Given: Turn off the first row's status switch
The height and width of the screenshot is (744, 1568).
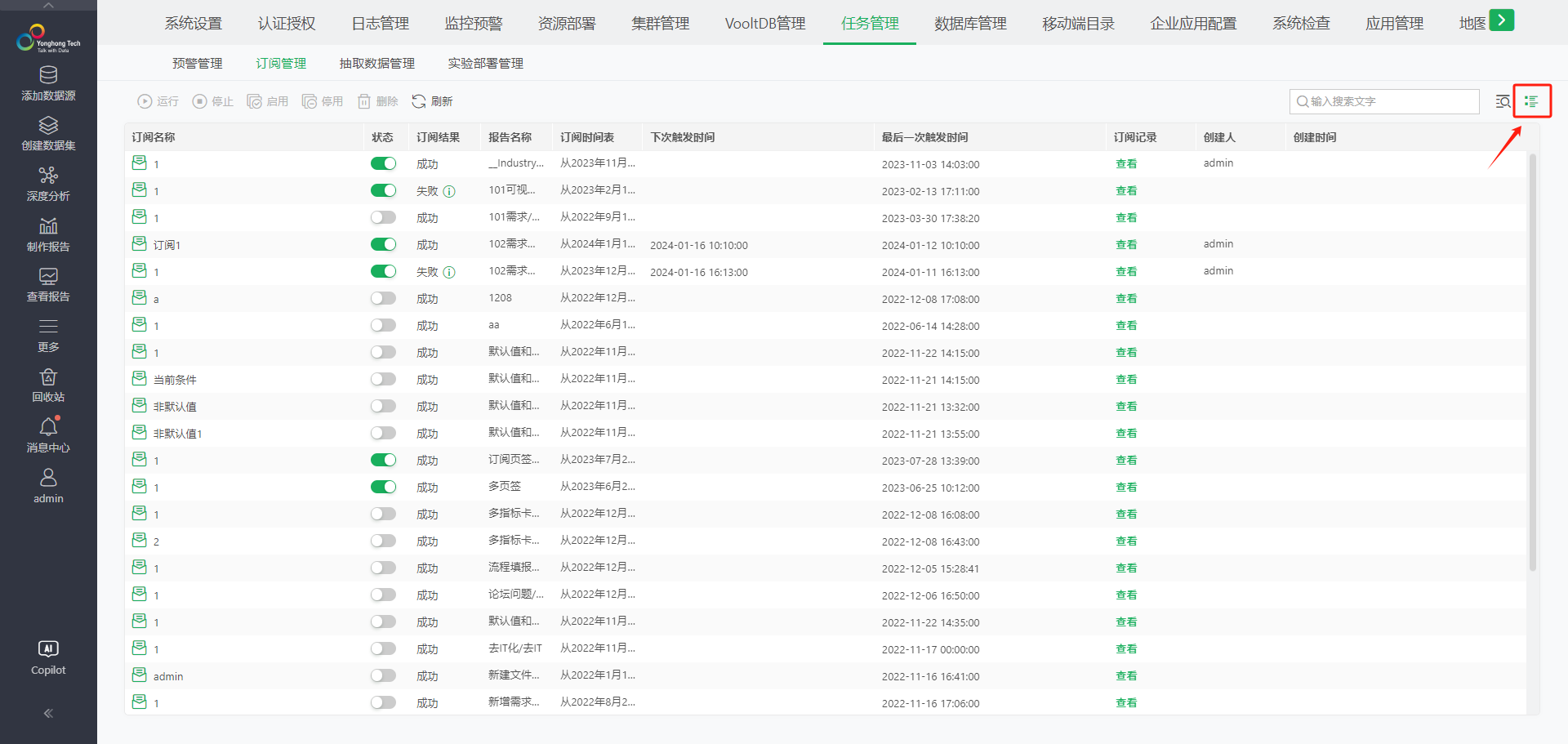Looking at the screenshot, I should pyautogui.click(x=383, y=163).
